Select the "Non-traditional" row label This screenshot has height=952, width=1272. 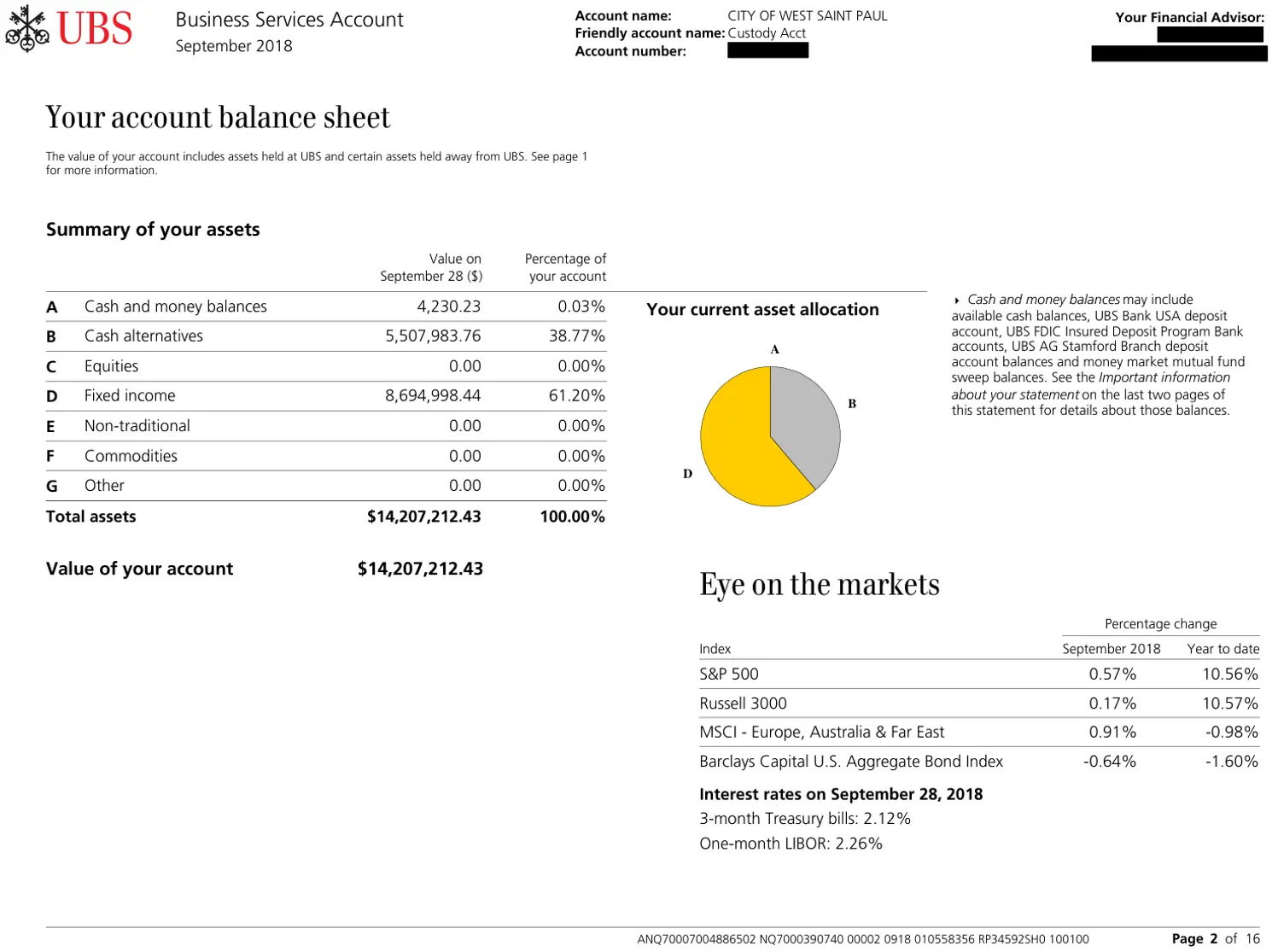coord(137,426)
